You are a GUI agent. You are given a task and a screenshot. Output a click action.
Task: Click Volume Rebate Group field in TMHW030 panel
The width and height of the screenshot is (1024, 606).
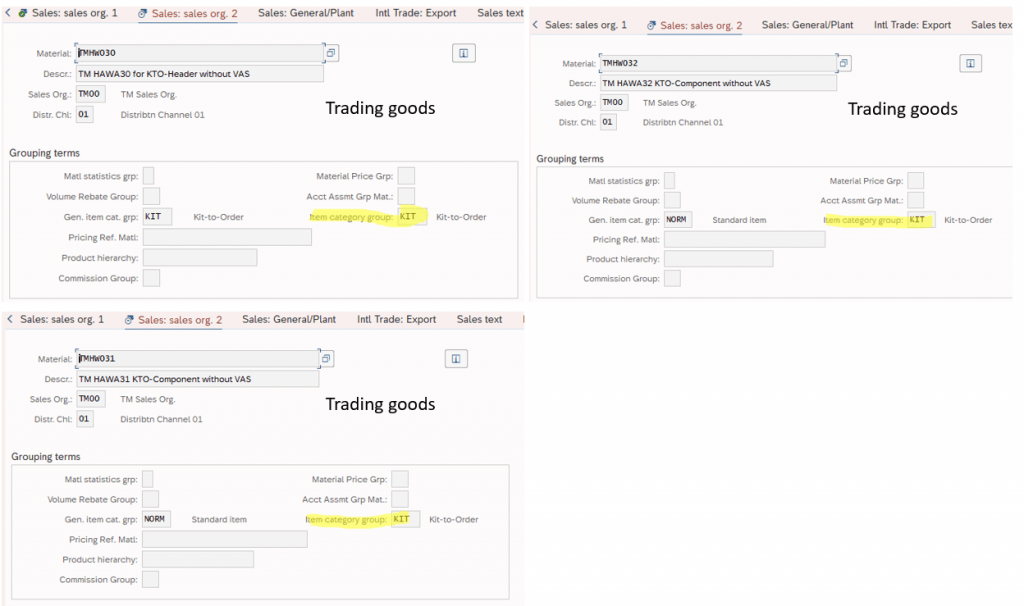point(152,196)
